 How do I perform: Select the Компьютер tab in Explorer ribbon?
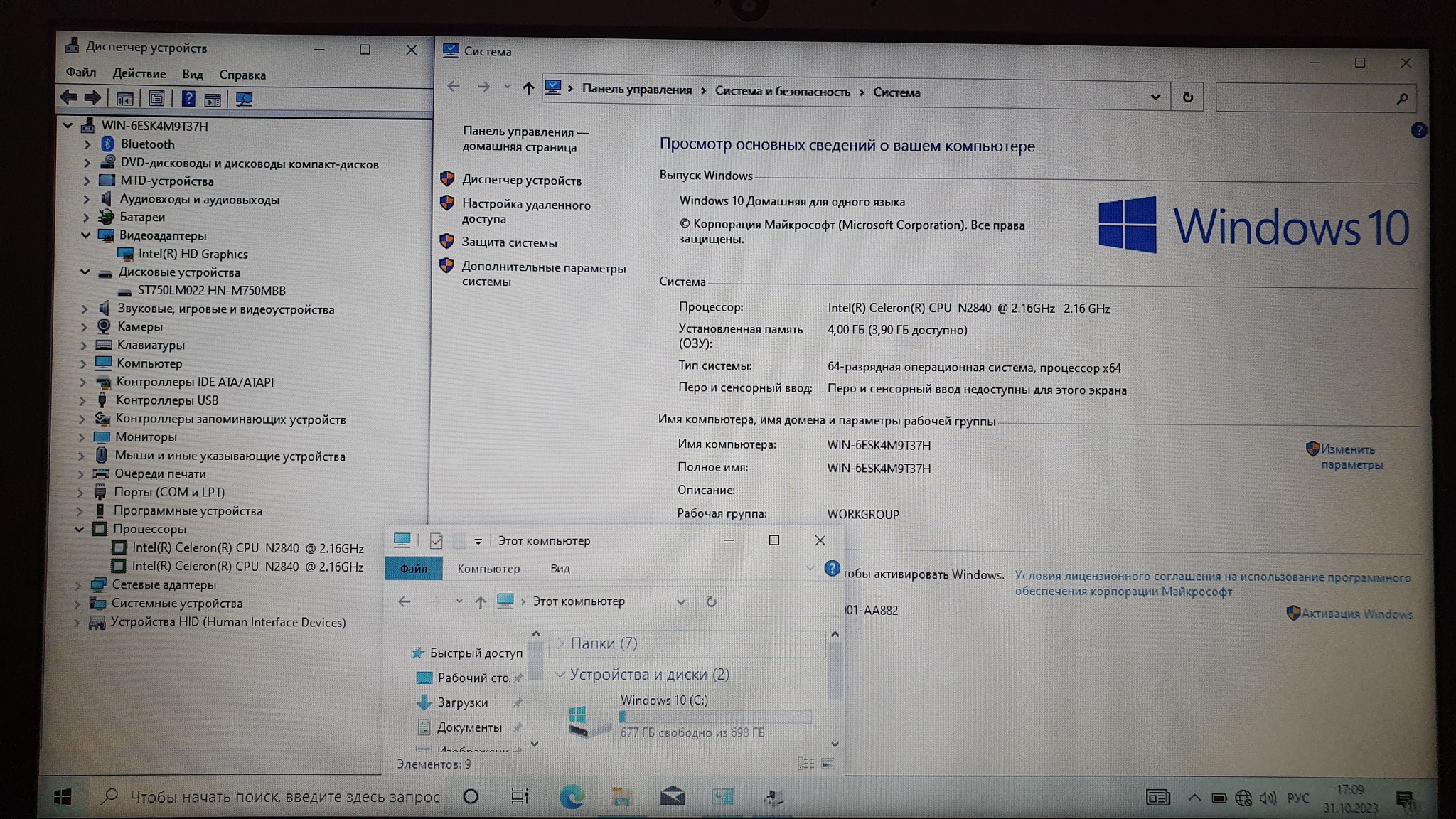pyautogui.click(x=488, y=569)
